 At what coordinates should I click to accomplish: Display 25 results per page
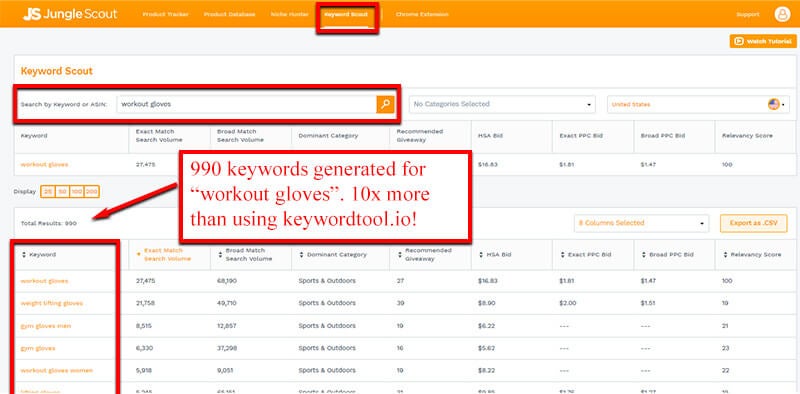(48, 192)
